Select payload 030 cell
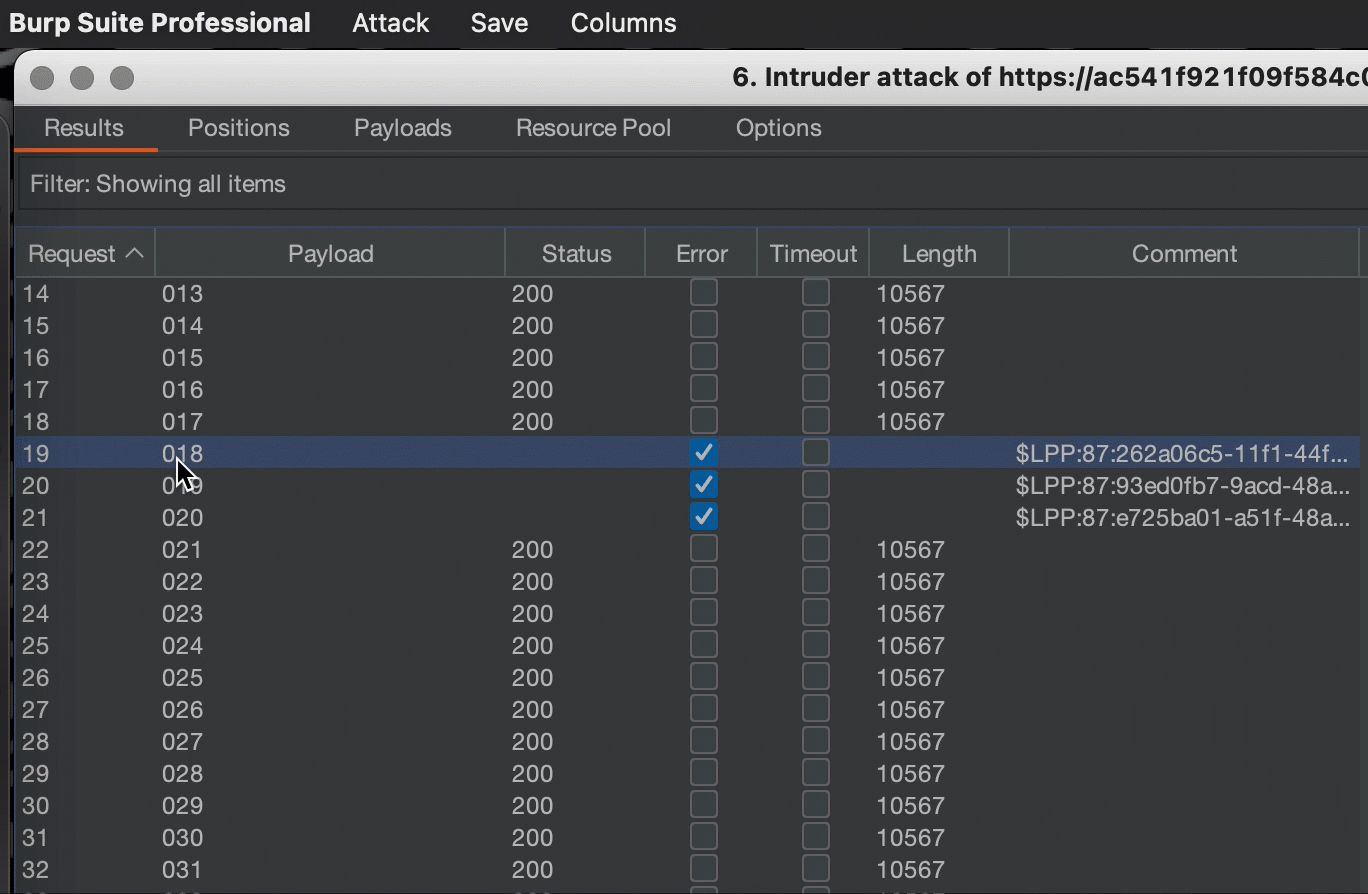 coord(182,838)
